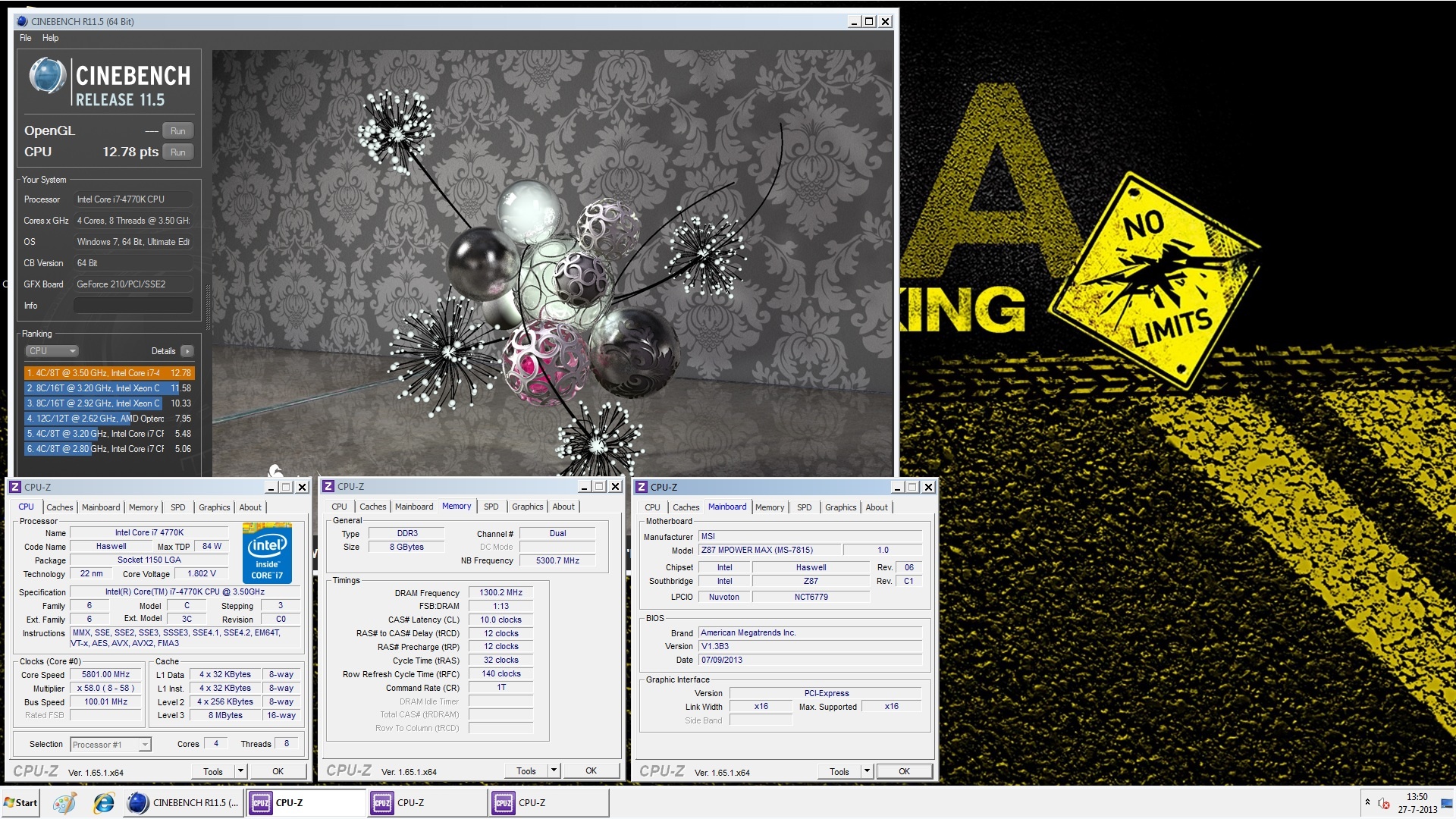Run the CPU benchmark
The image size is (1456, 819).
(178, 152)
